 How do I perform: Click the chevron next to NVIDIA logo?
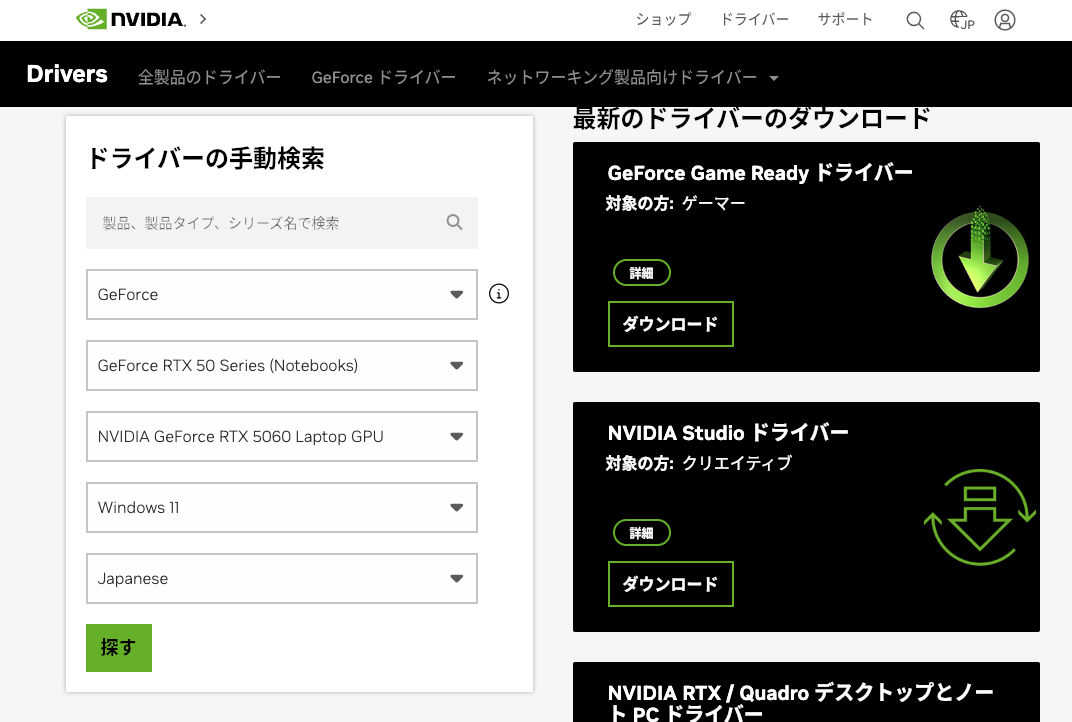(x=203, y=19)
